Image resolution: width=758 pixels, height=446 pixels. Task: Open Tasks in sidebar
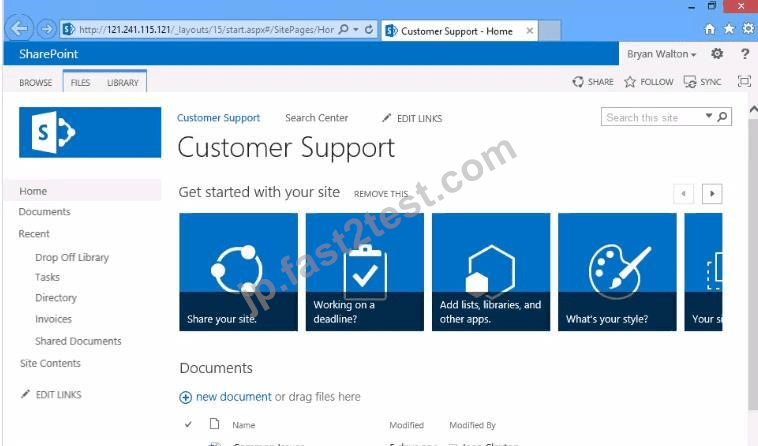pyautogui.click(x=47, y=277)
